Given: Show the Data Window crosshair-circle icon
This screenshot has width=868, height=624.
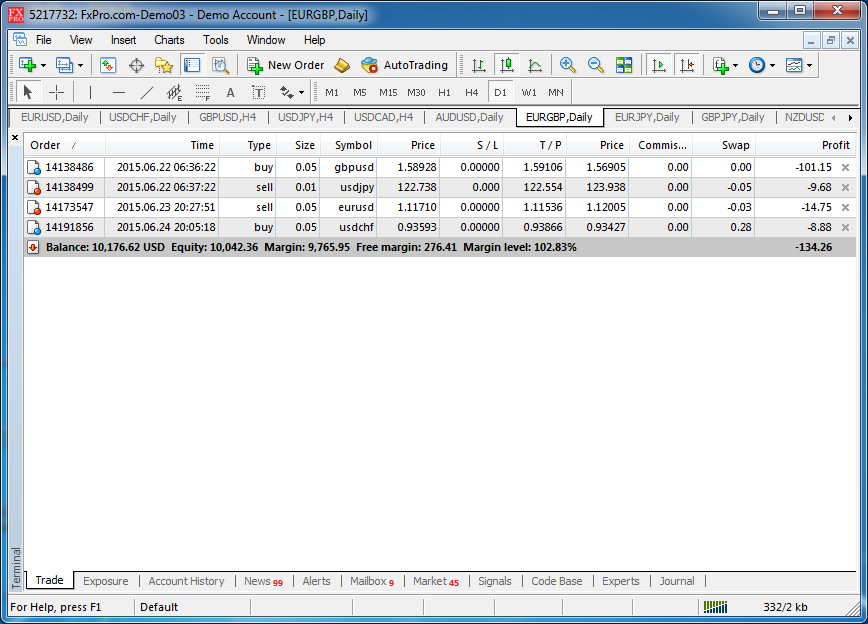Looking at the screenshot, I should 136,65.
